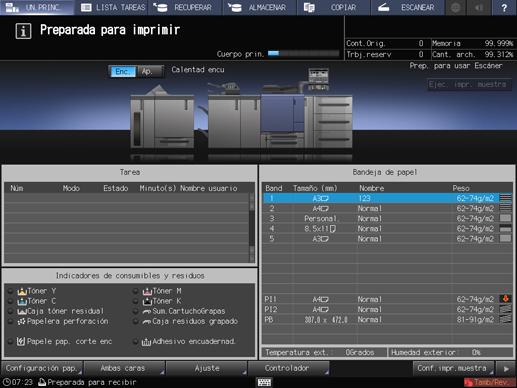Click the globe network icon

[x=456, y=7]
